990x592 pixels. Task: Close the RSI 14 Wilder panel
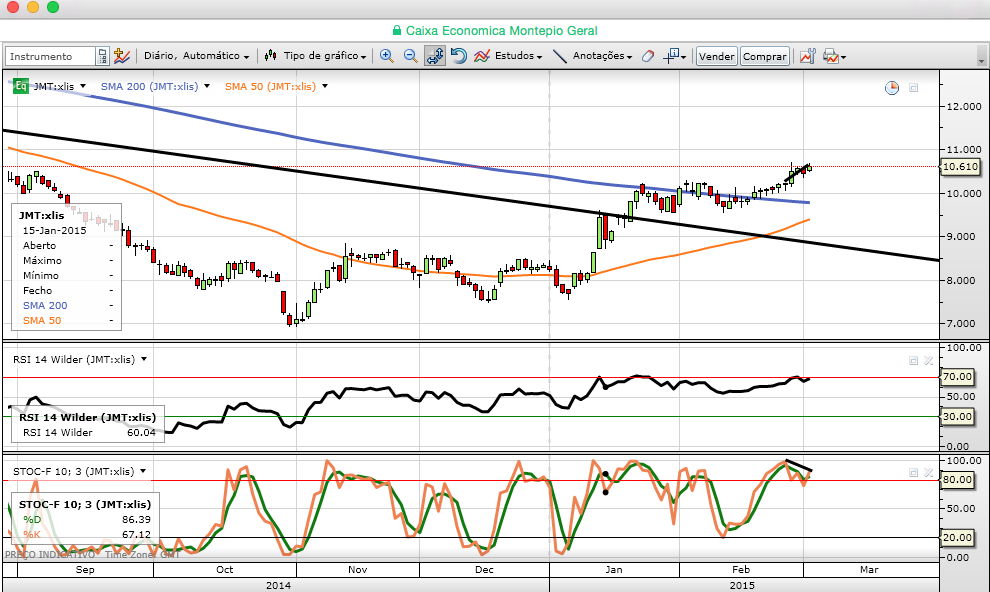(x=928, y=360)
